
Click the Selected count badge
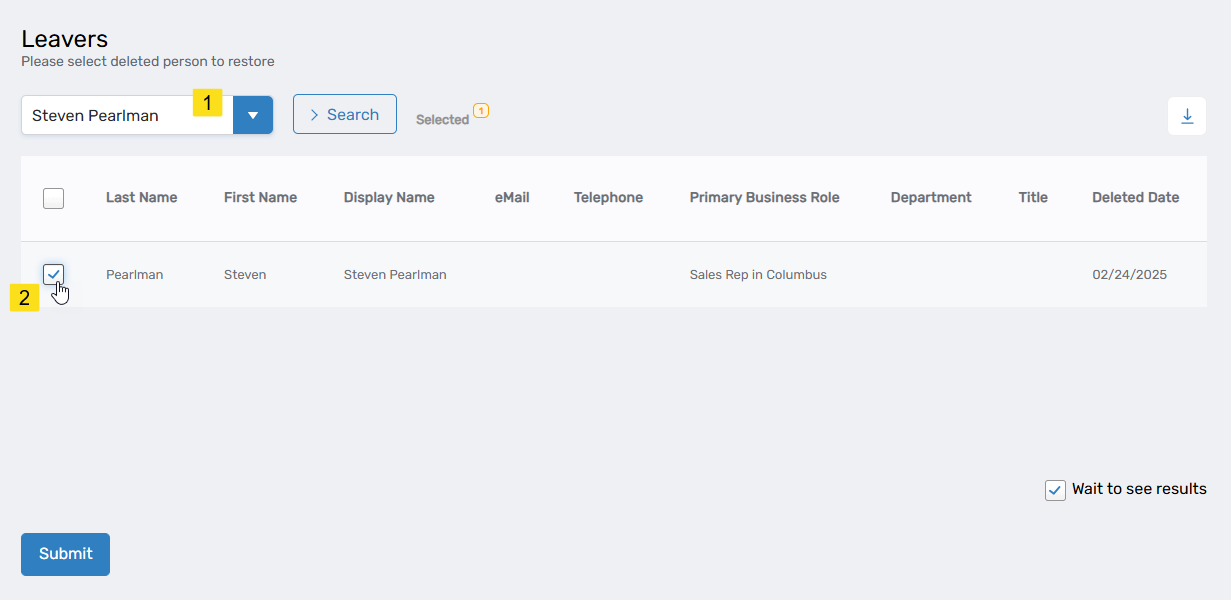[x=481, y=110]
